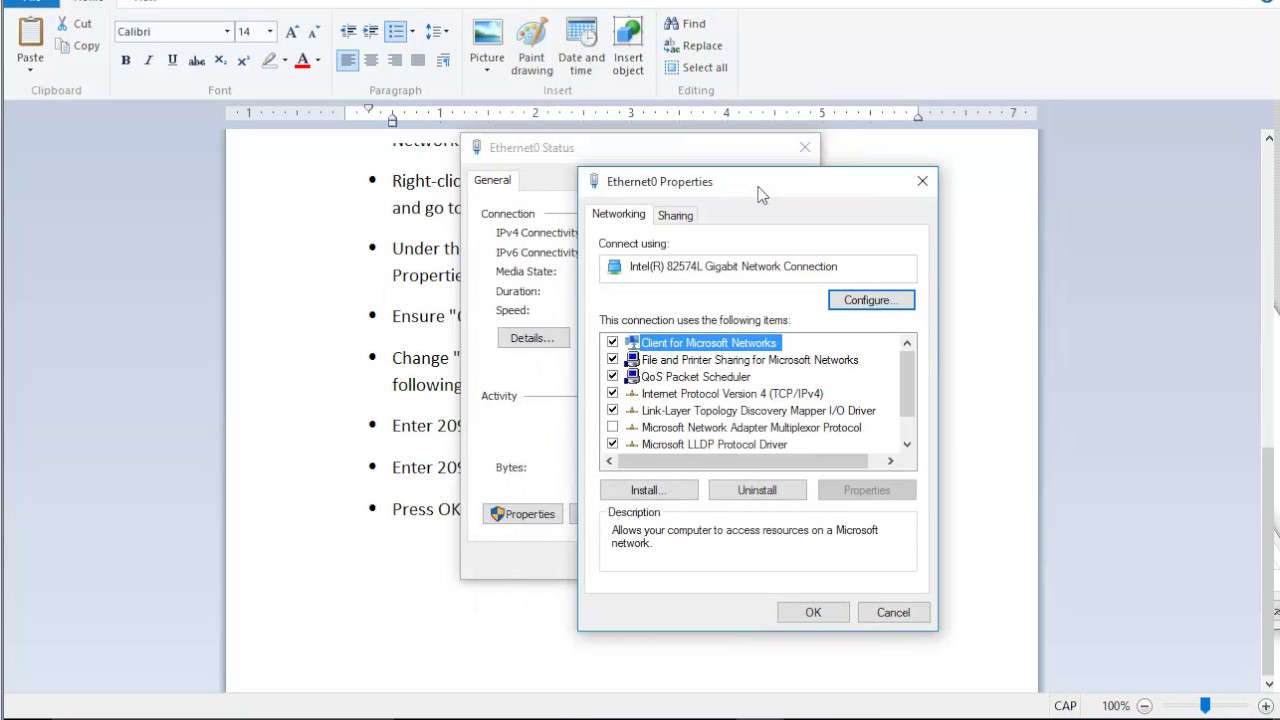Start a bulleted list

click(x=396, y=32)
